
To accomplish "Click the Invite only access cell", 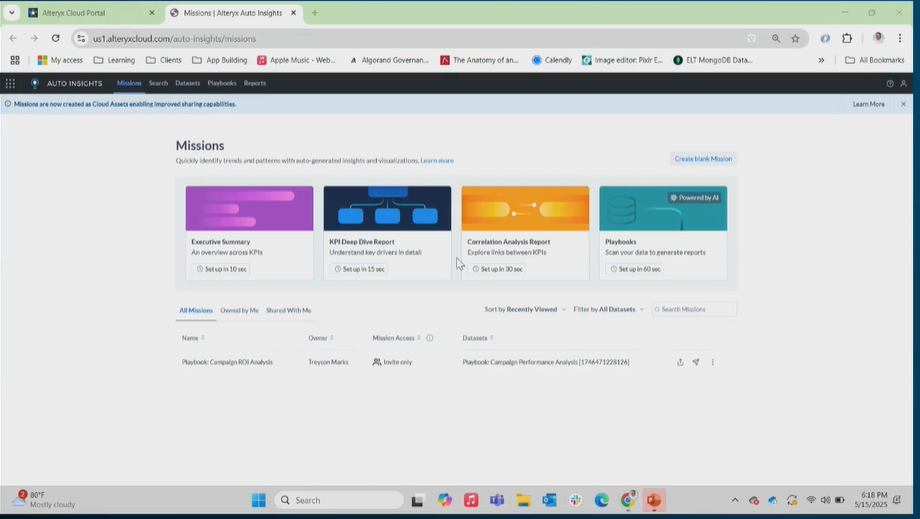I will click(393, 362).
